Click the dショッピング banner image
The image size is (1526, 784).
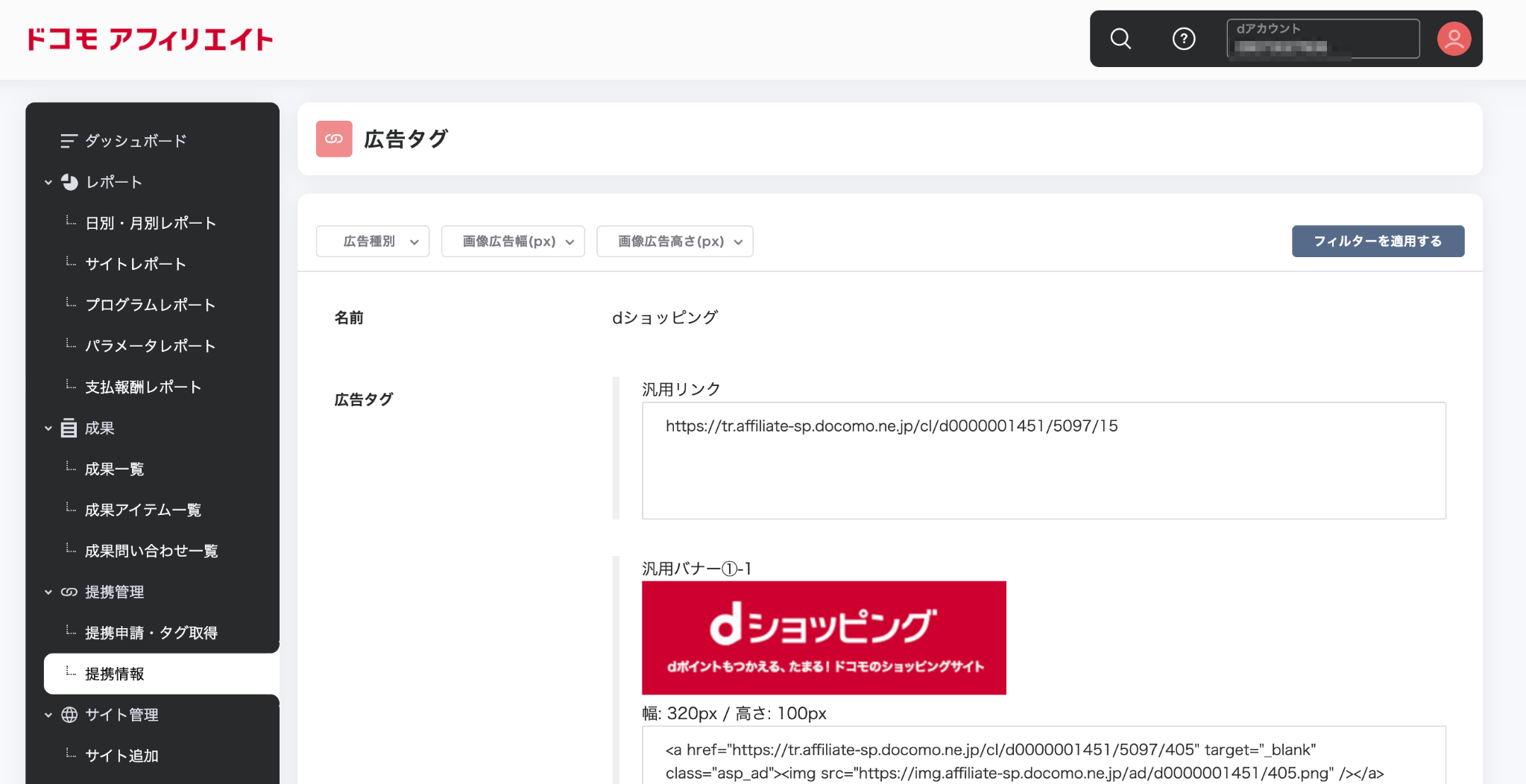tap(824, 638)
